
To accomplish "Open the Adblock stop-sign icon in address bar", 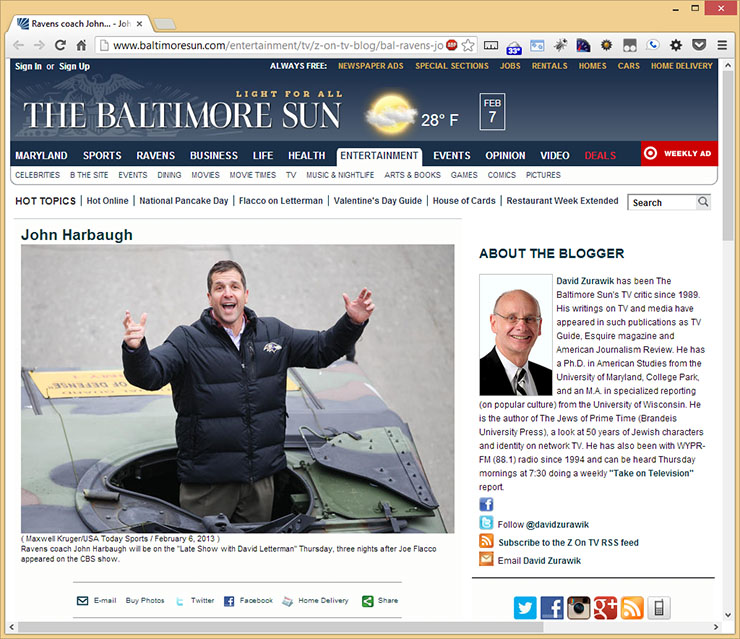I will click(452, 45).
